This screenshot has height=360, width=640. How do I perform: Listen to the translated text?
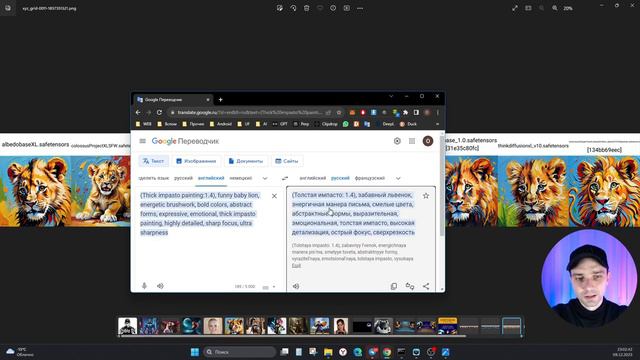click(x=296, y=286)
